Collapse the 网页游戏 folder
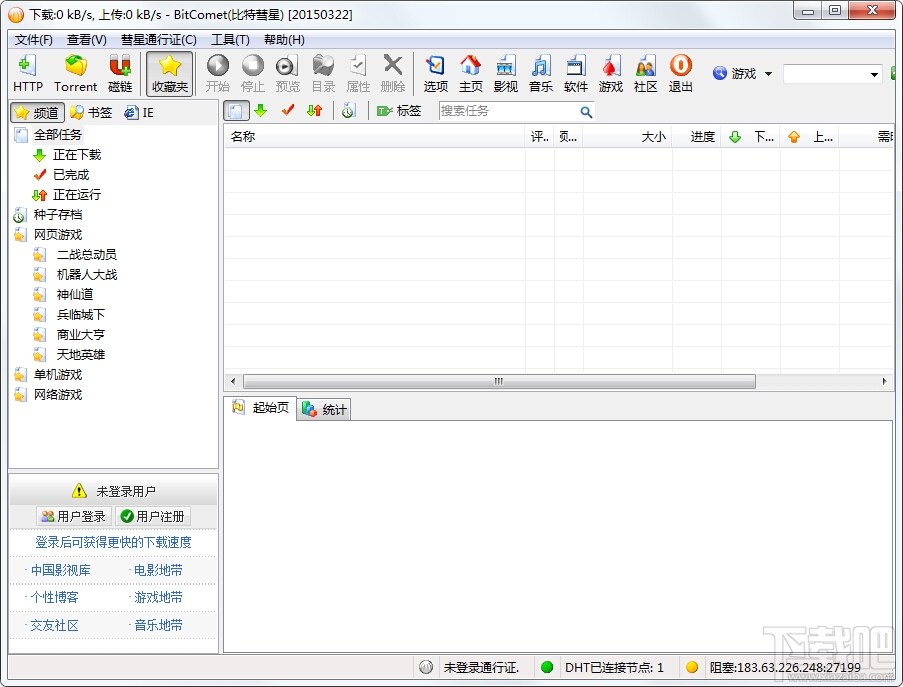The width and height of the screenshot is (903, 687). click(58, 234)
